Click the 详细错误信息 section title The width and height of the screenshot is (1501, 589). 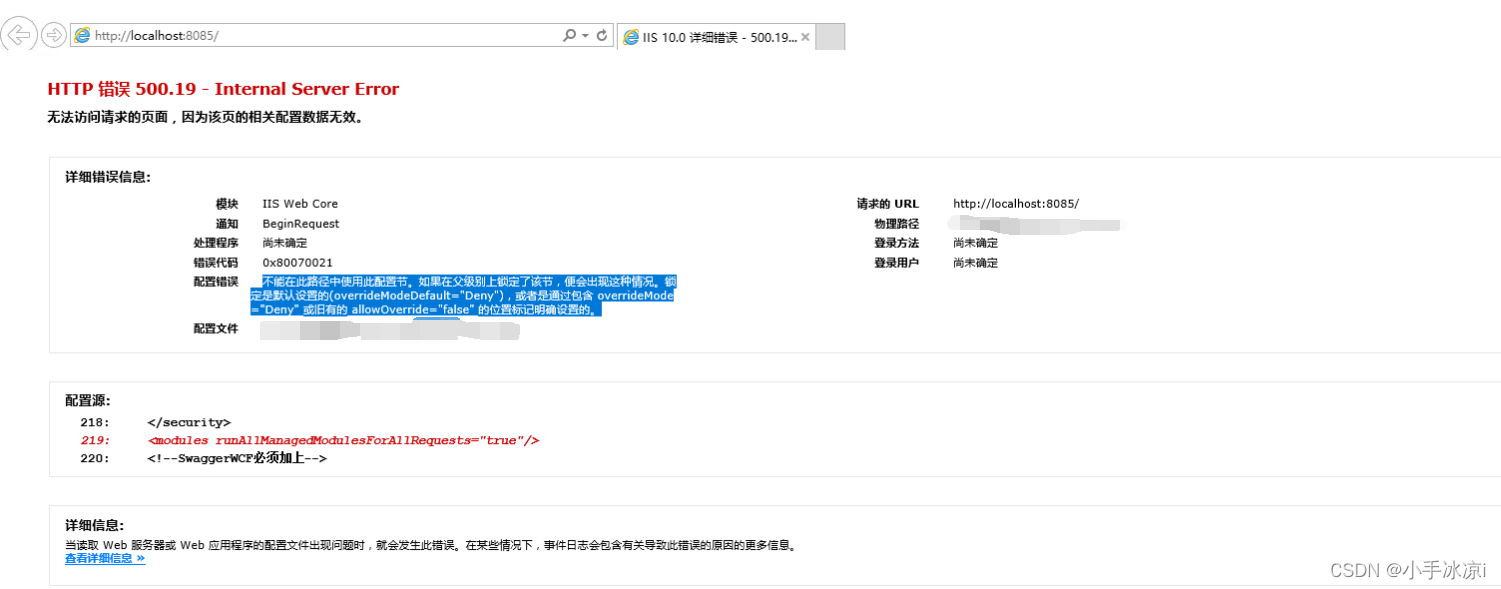(108, 178)
